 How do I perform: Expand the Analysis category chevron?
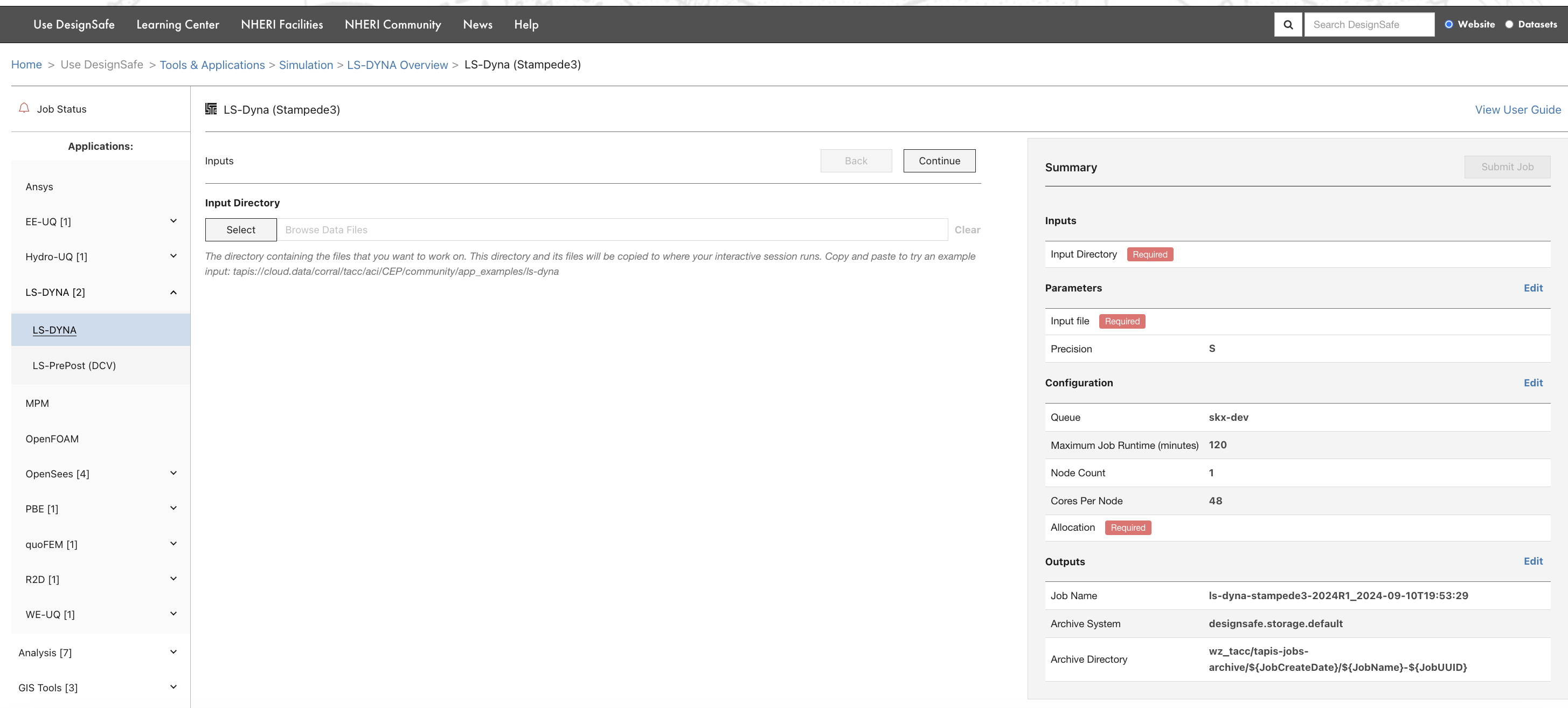[x=173, y=652]
